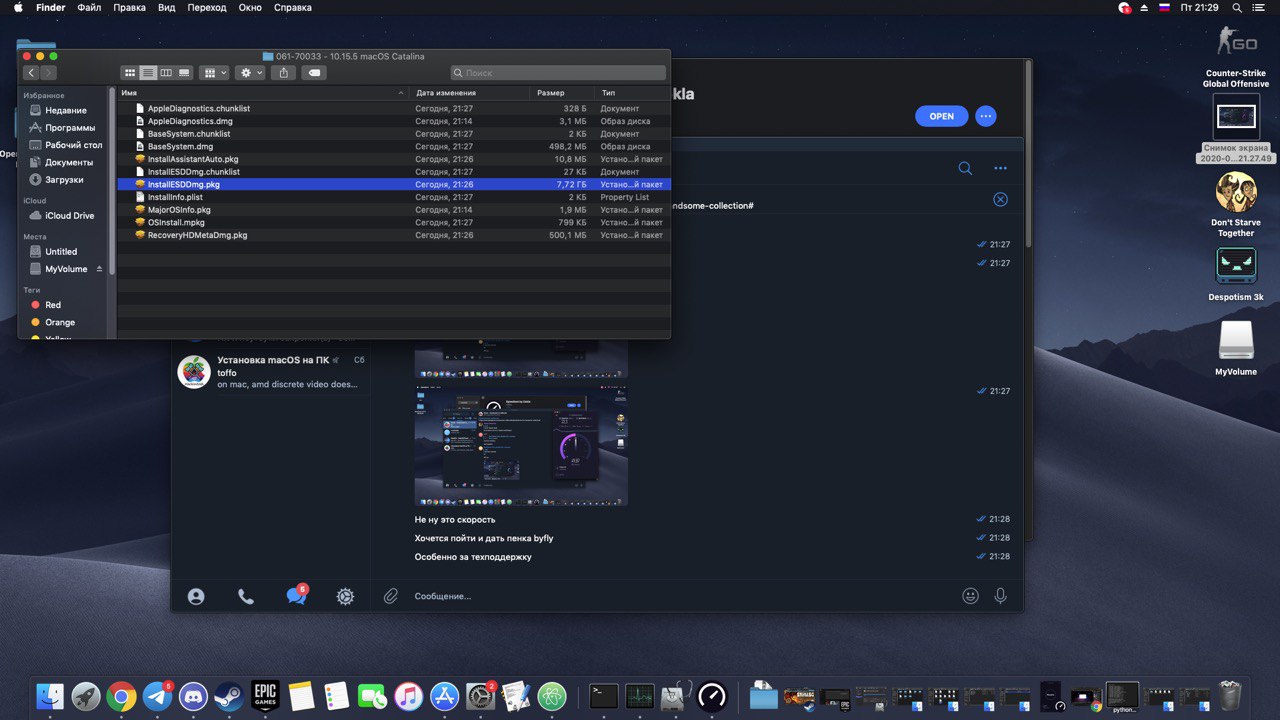The width and height of the screenshot is (1280, 720).
Task: Open Загрузки in Finder sidebar
Action: coord(65,180)
